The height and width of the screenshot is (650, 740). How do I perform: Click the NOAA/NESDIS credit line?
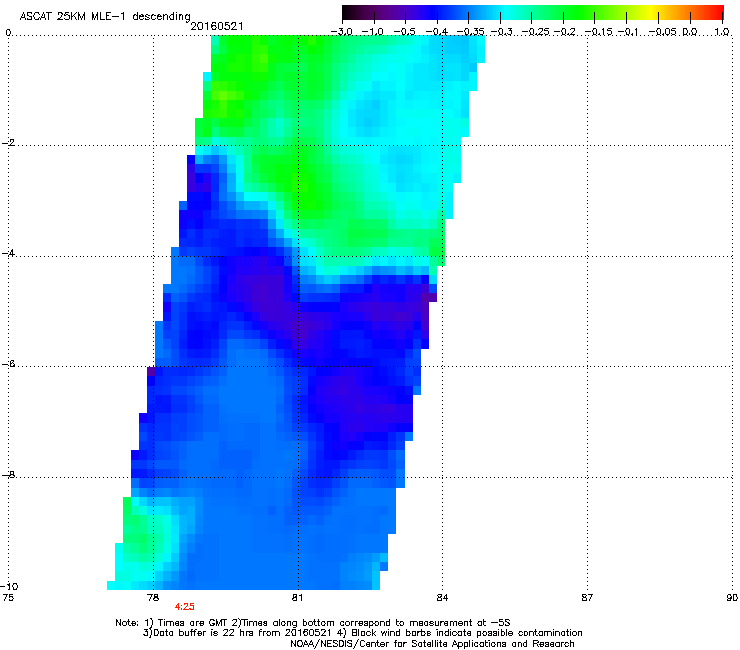coord(432,644)
